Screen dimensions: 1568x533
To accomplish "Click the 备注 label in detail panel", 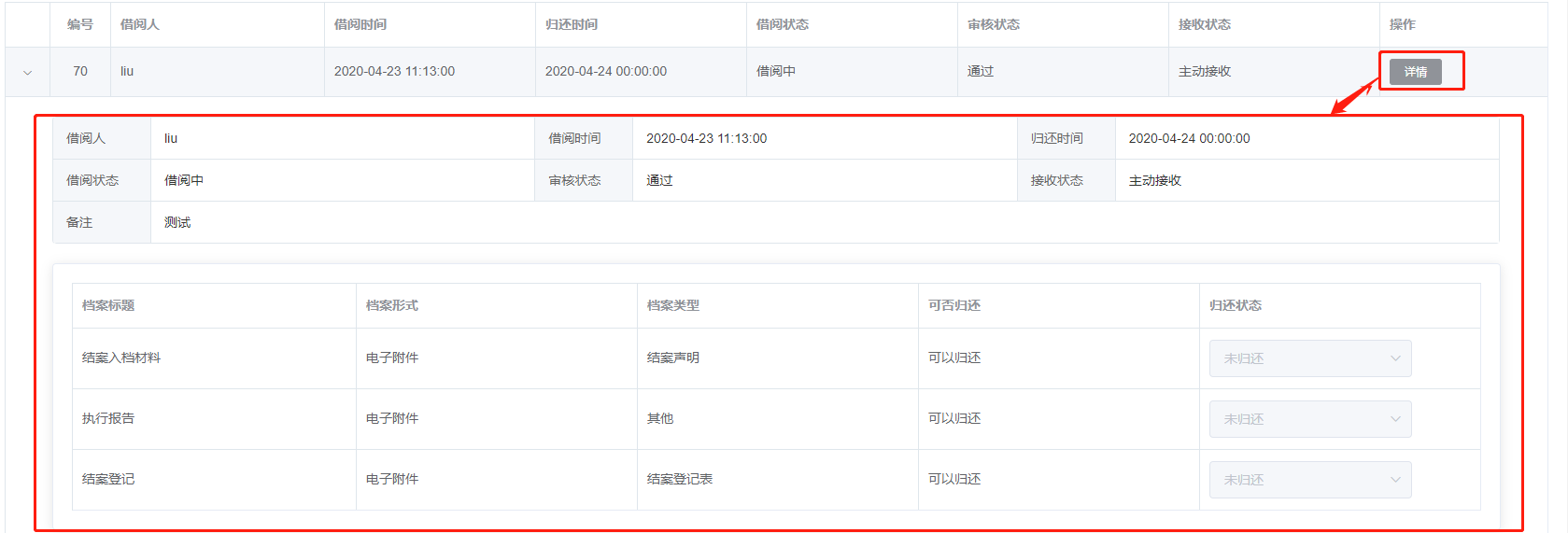I will (79, 222).
